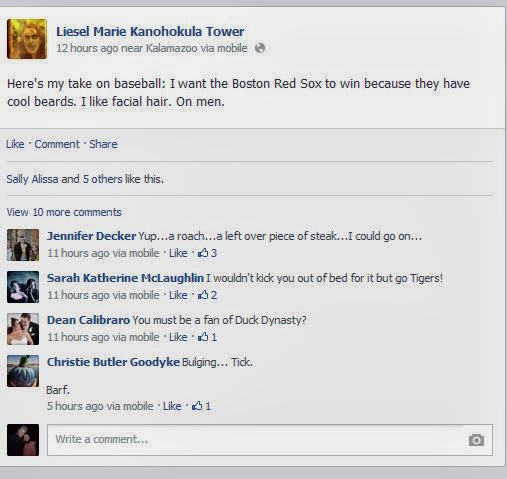Click the camera attach-photo icon
The image size is (507, 479).
point(476,440)
